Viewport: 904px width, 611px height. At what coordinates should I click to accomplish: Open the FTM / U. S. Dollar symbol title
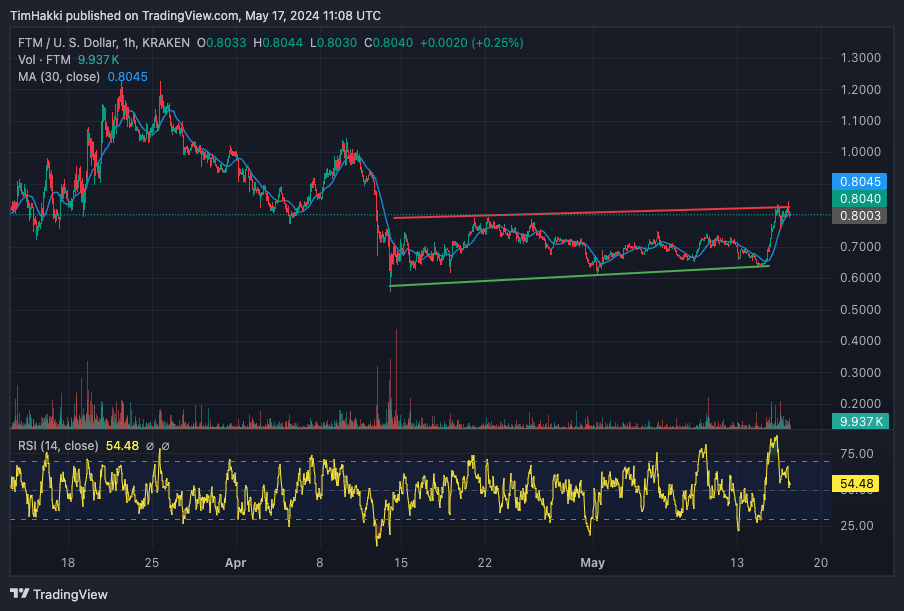click(x=67, y=43)
